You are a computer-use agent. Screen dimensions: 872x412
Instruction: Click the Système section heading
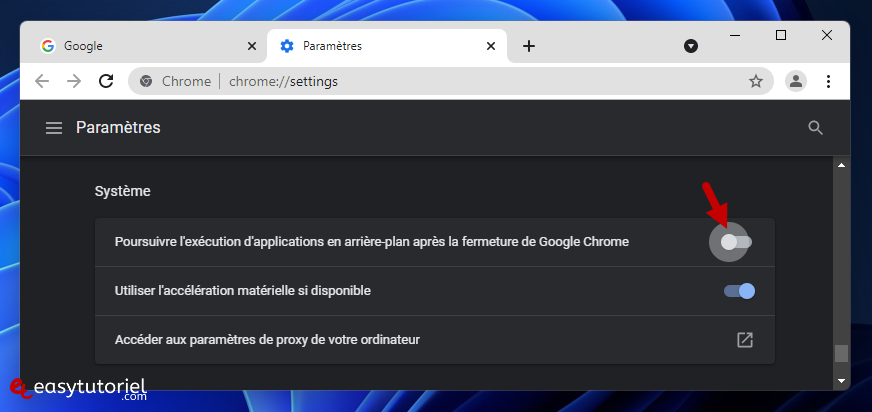(x=122, y=191)
